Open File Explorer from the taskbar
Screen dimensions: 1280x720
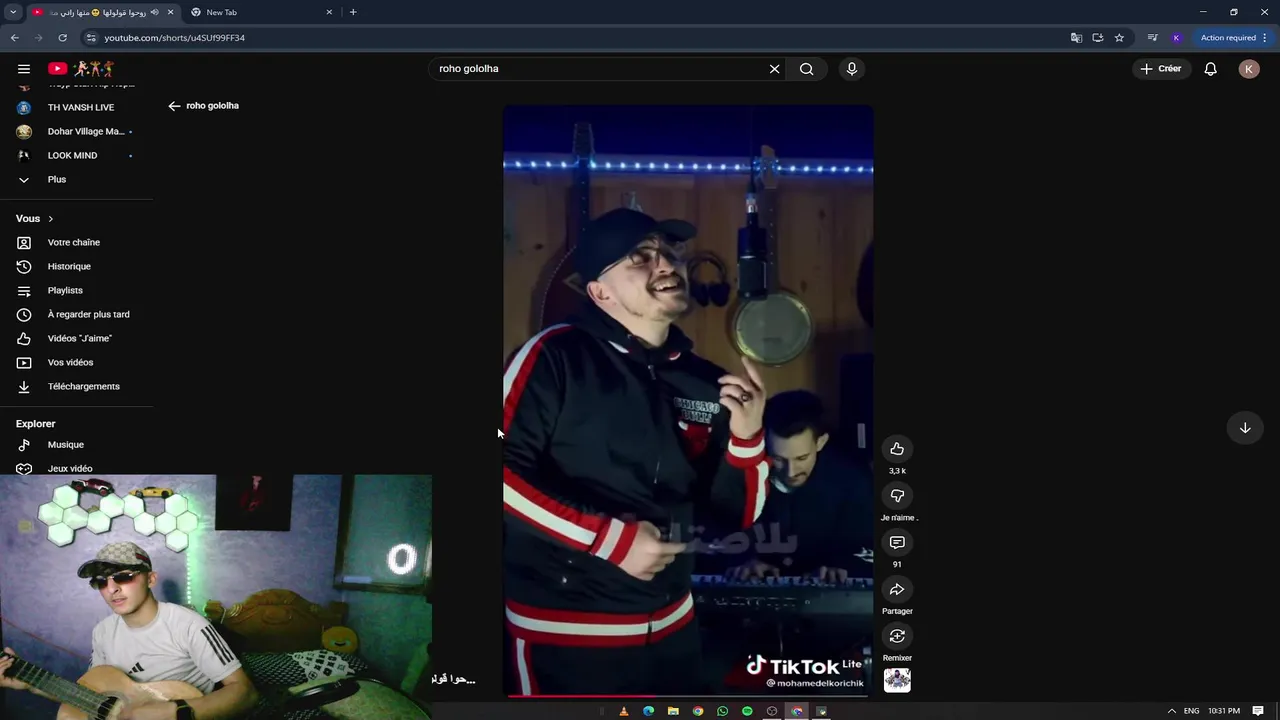[x=673, y=711]
